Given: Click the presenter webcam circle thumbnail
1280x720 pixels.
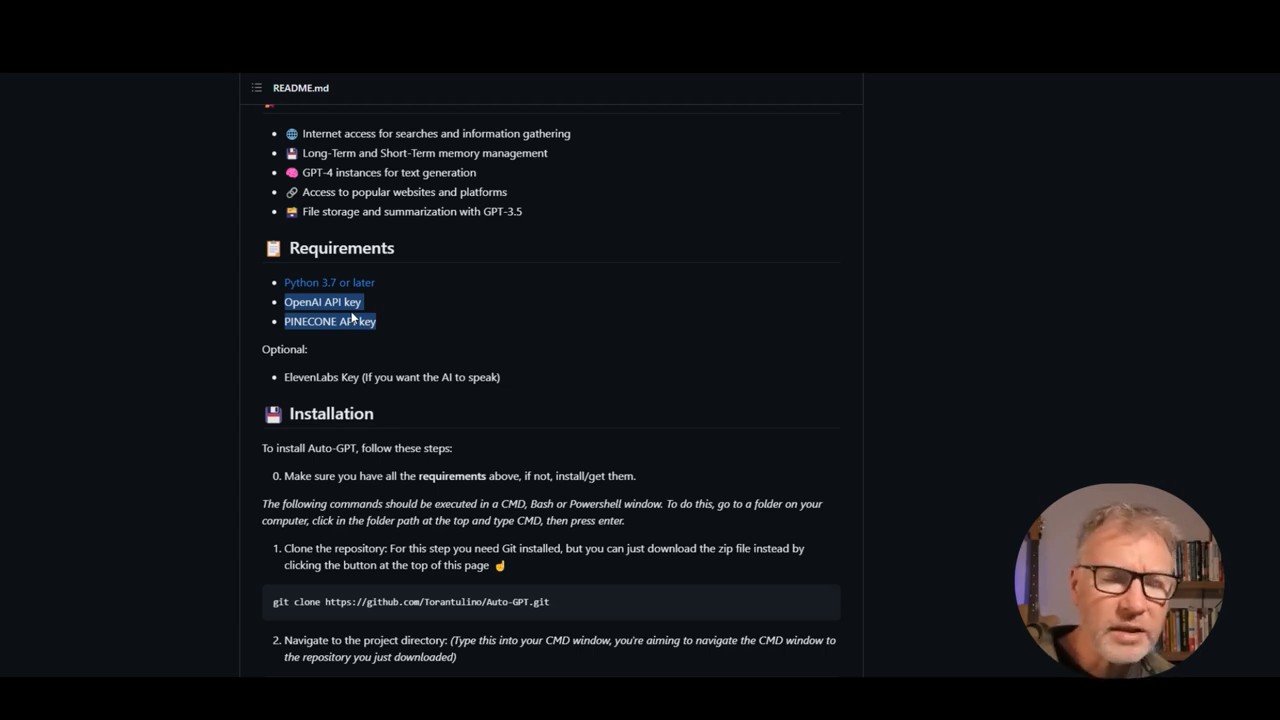Looking at the screenshot, I should pos(1119,580).
